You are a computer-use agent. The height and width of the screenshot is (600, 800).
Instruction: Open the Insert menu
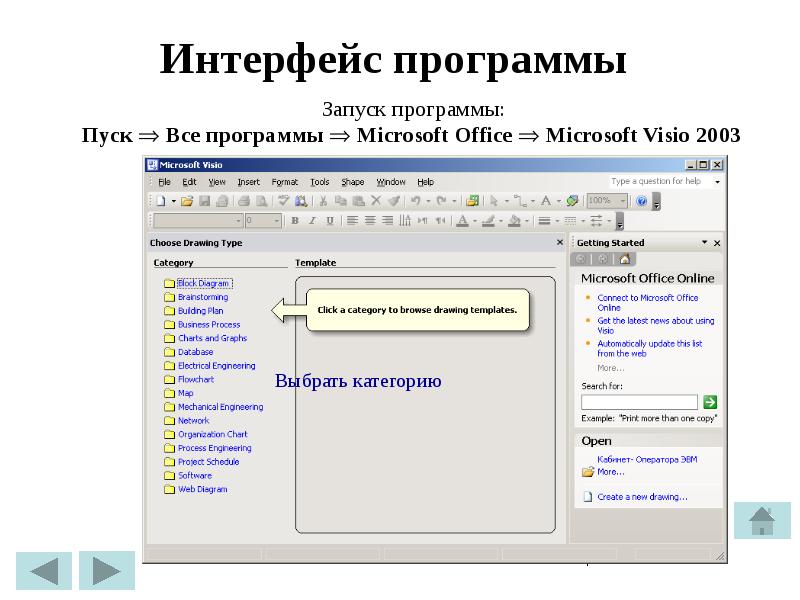(x=248, y=182)
